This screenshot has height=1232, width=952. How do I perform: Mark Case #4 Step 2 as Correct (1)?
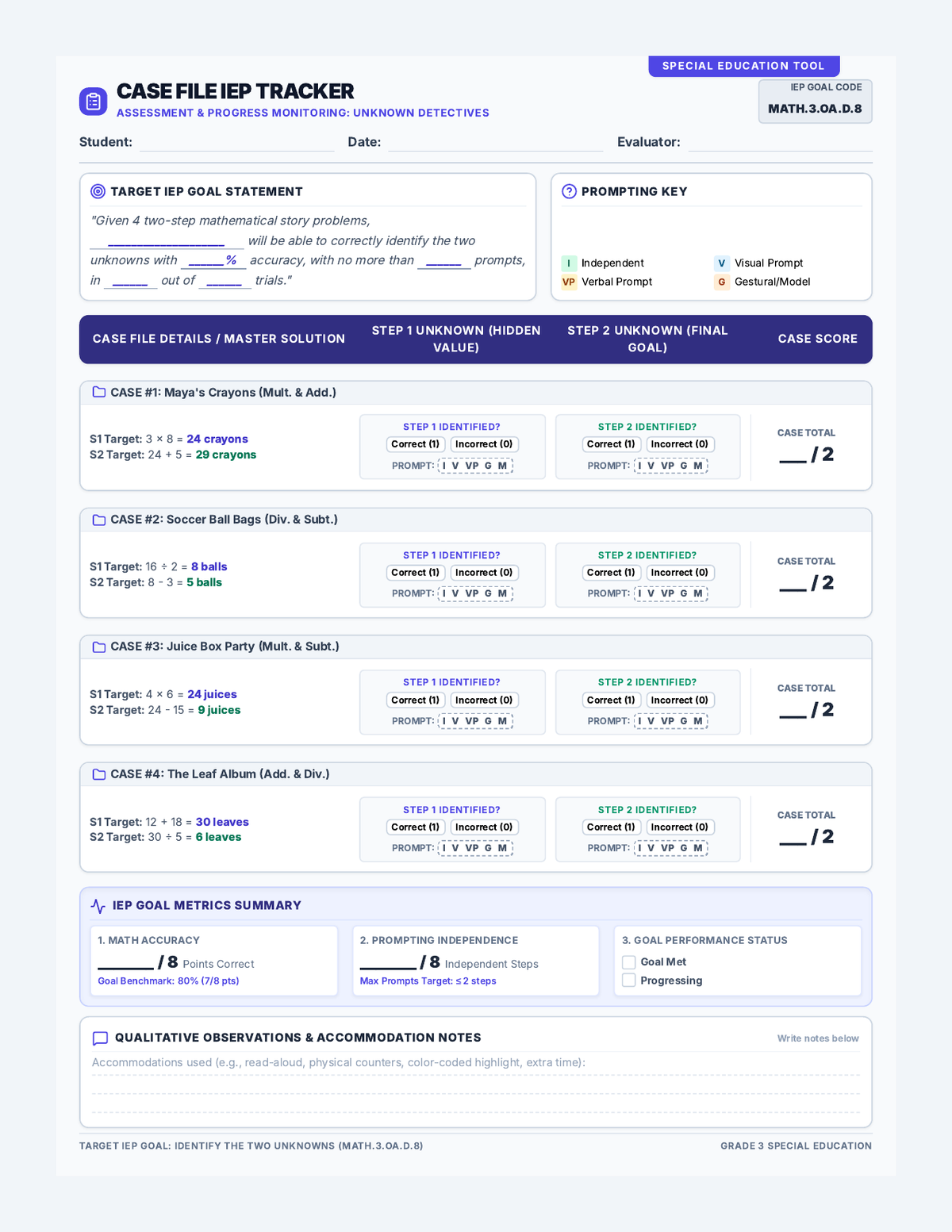point(612,827)
